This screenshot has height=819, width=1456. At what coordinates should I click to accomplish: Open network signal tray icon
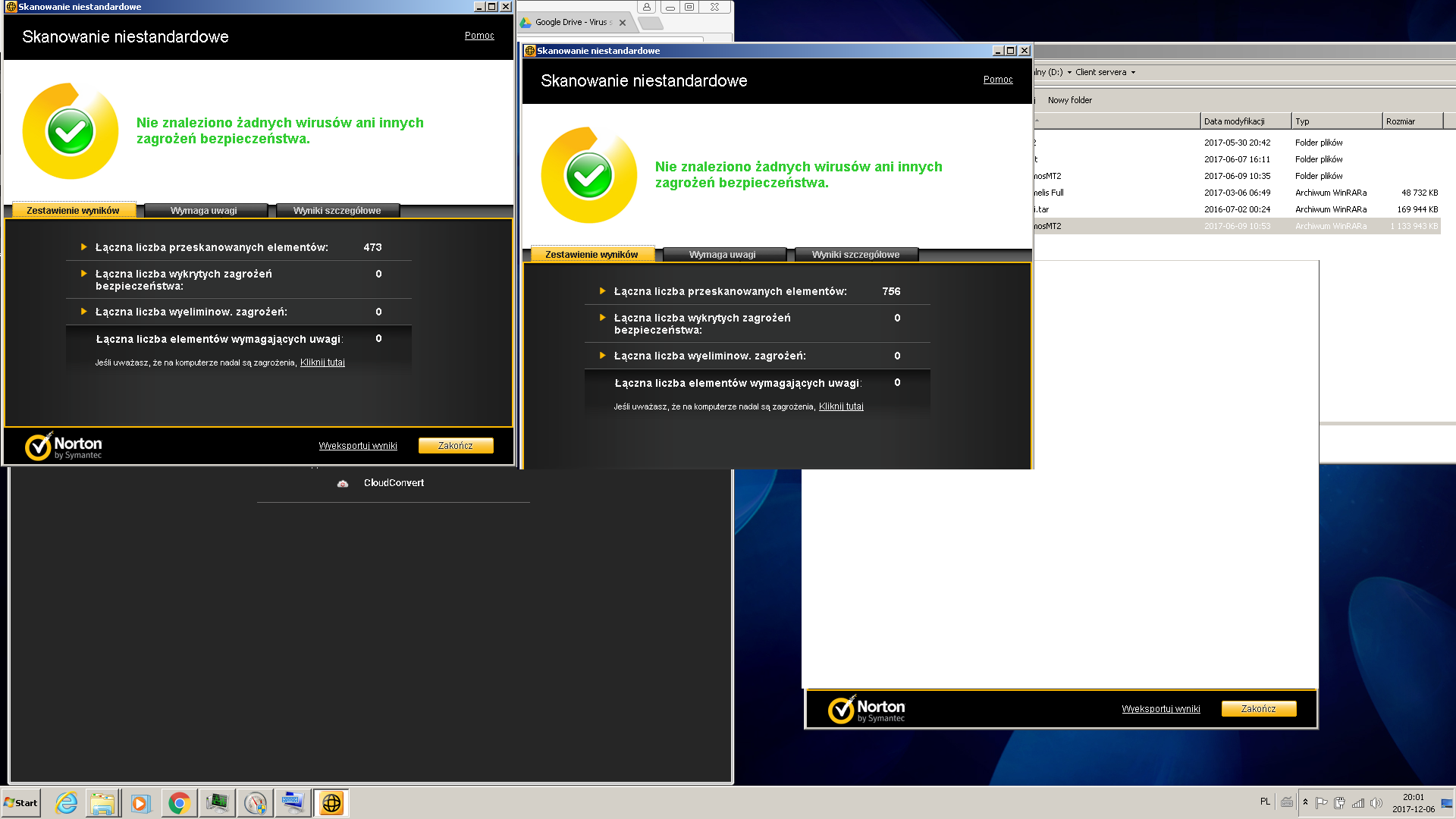[1358, 802]
